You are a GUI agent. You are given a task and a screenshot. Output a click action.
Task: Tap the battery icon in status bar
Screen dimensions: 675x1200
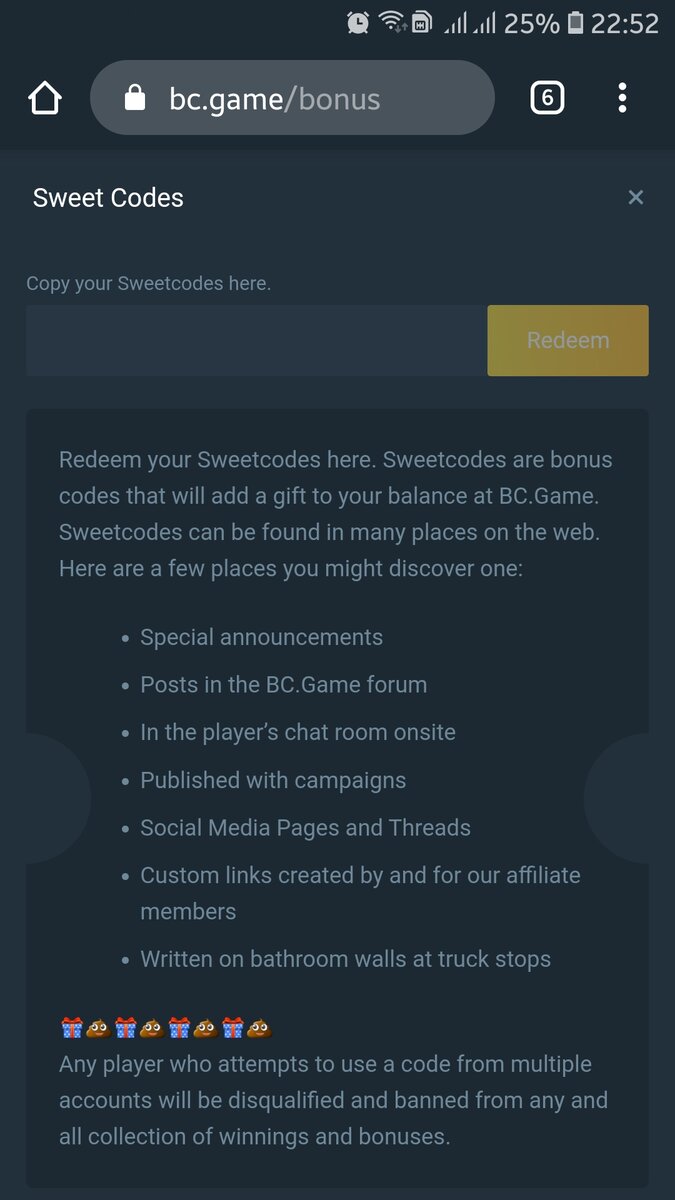pos(575,22)
